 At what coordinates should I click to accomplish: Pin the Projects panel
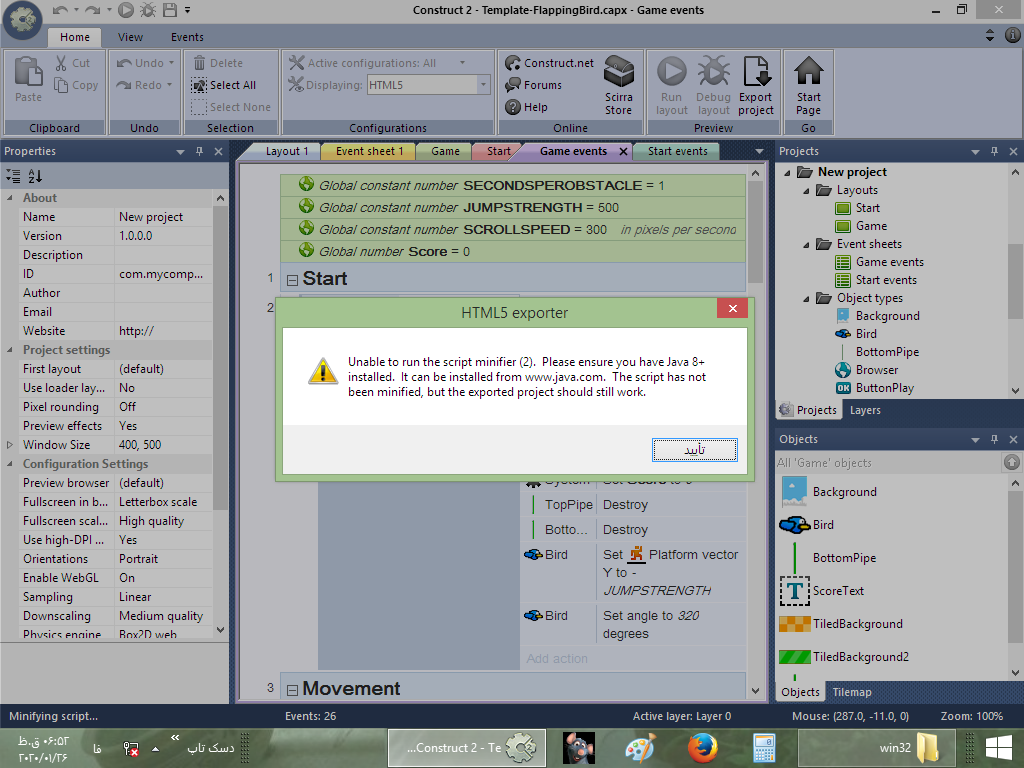click(x=994, y=152)
